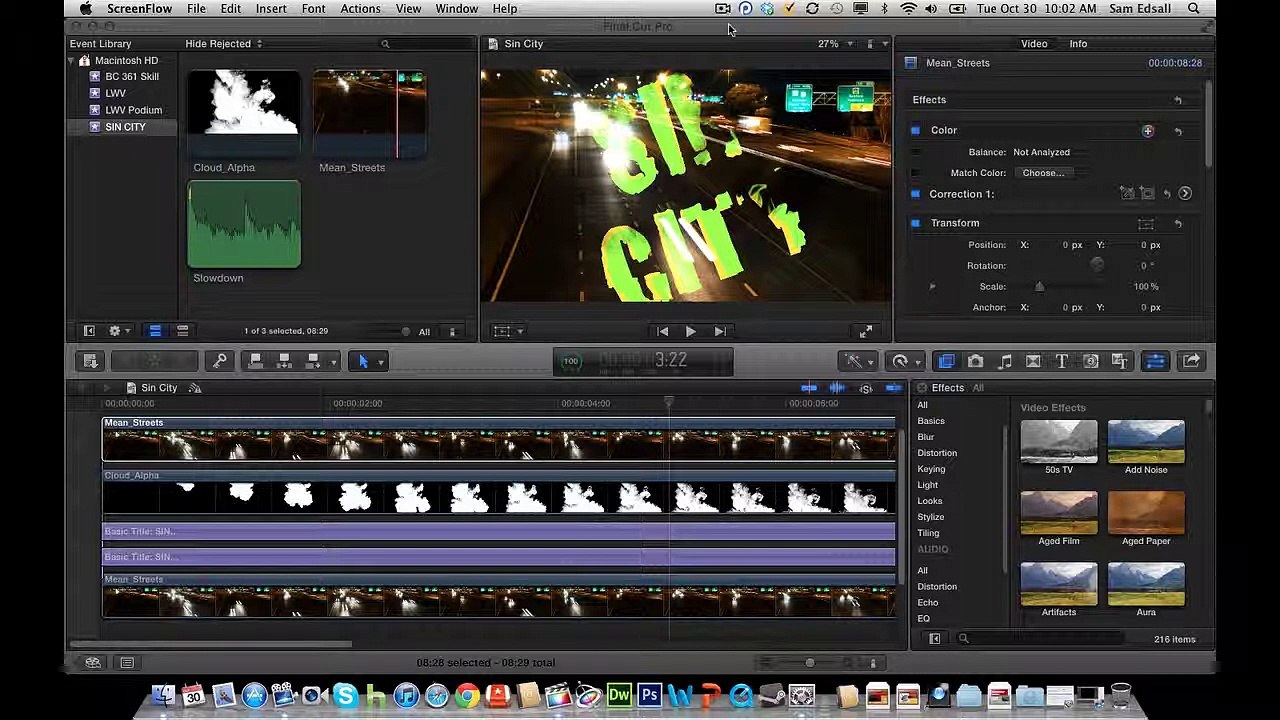The image size is (1280, 720).
Task: Open Event Library action gear menu
Action: [119, 331]
